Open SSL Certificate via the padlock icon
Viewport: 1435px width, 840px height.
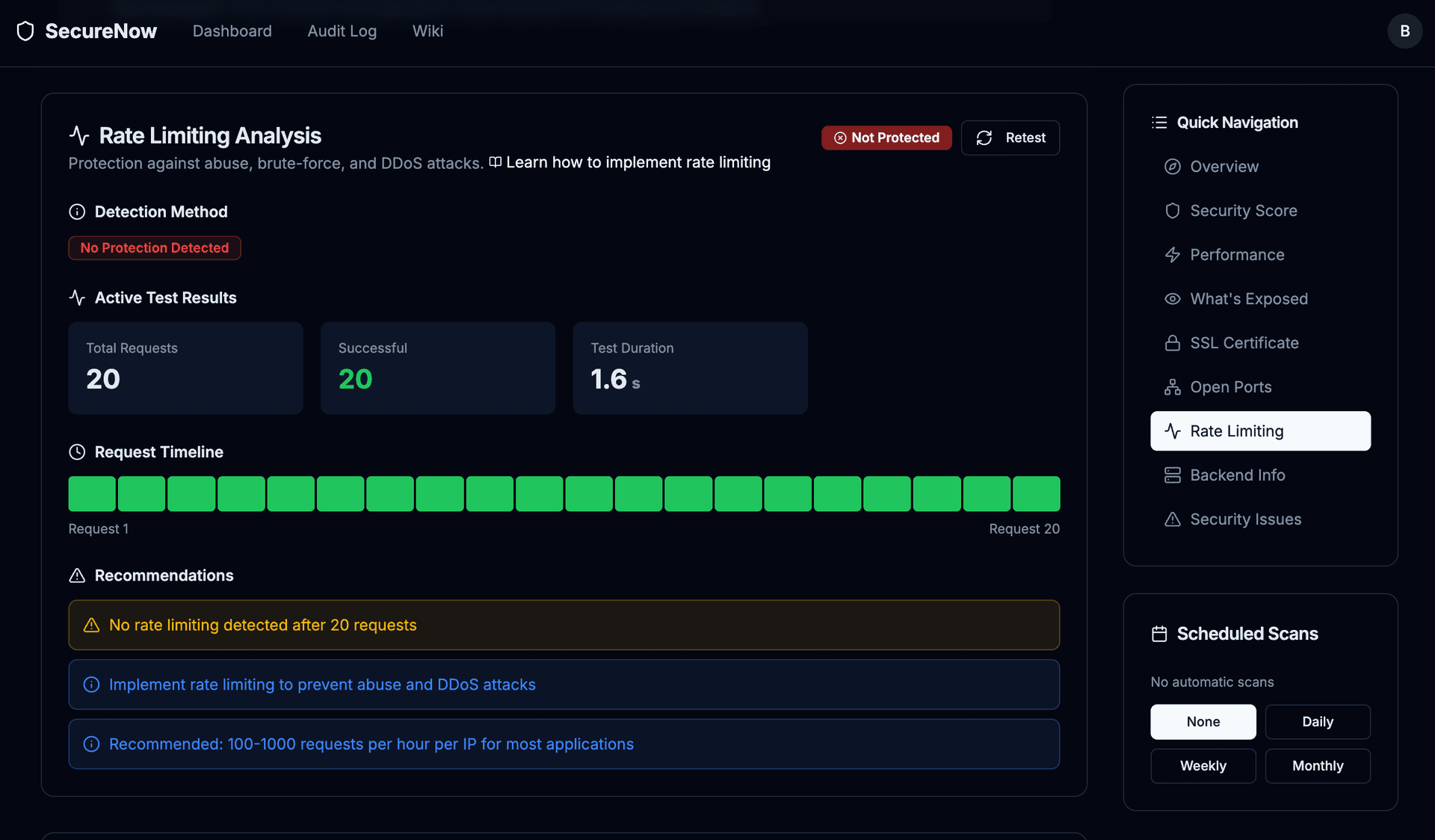coord(1172,342)
